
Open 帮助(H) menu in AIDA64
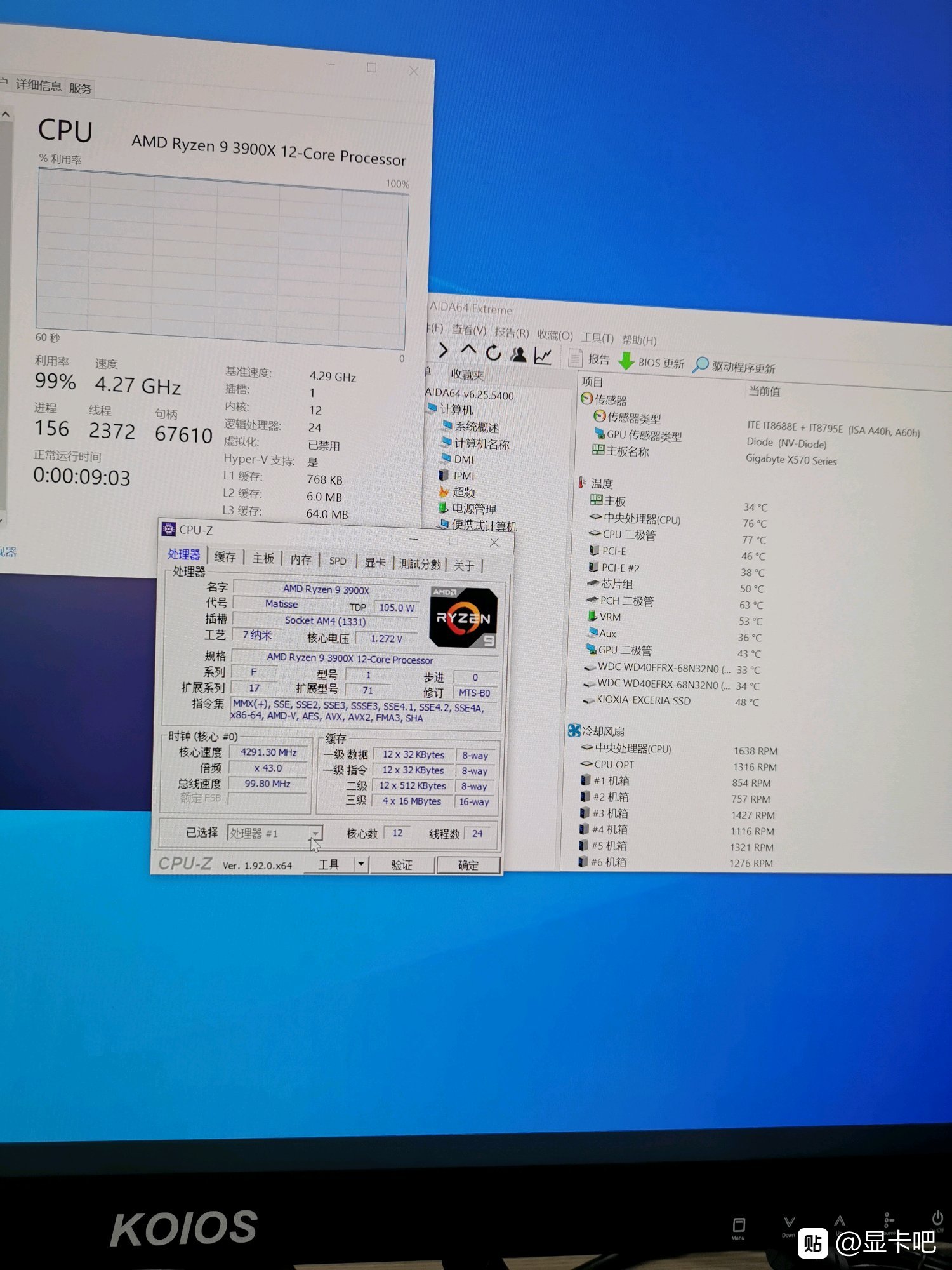point(639,340)
